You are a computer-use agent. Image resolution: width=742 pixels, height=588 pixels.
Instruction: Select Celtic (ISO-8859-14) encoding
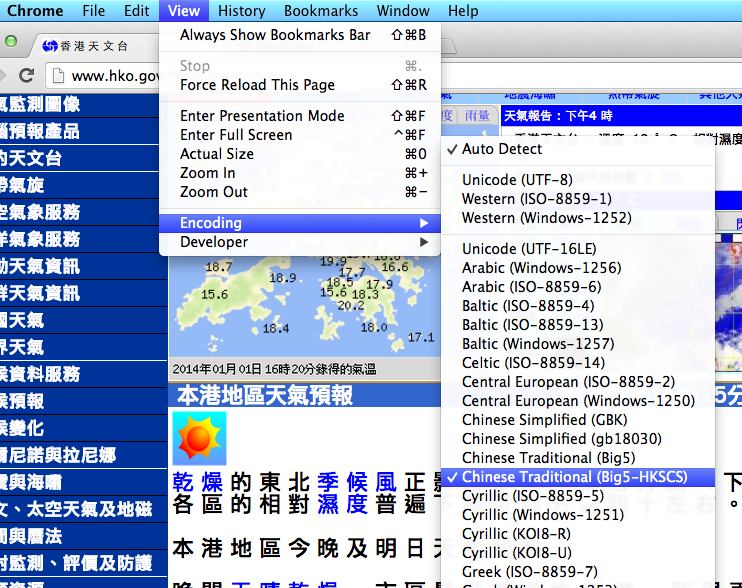point(577,363)
